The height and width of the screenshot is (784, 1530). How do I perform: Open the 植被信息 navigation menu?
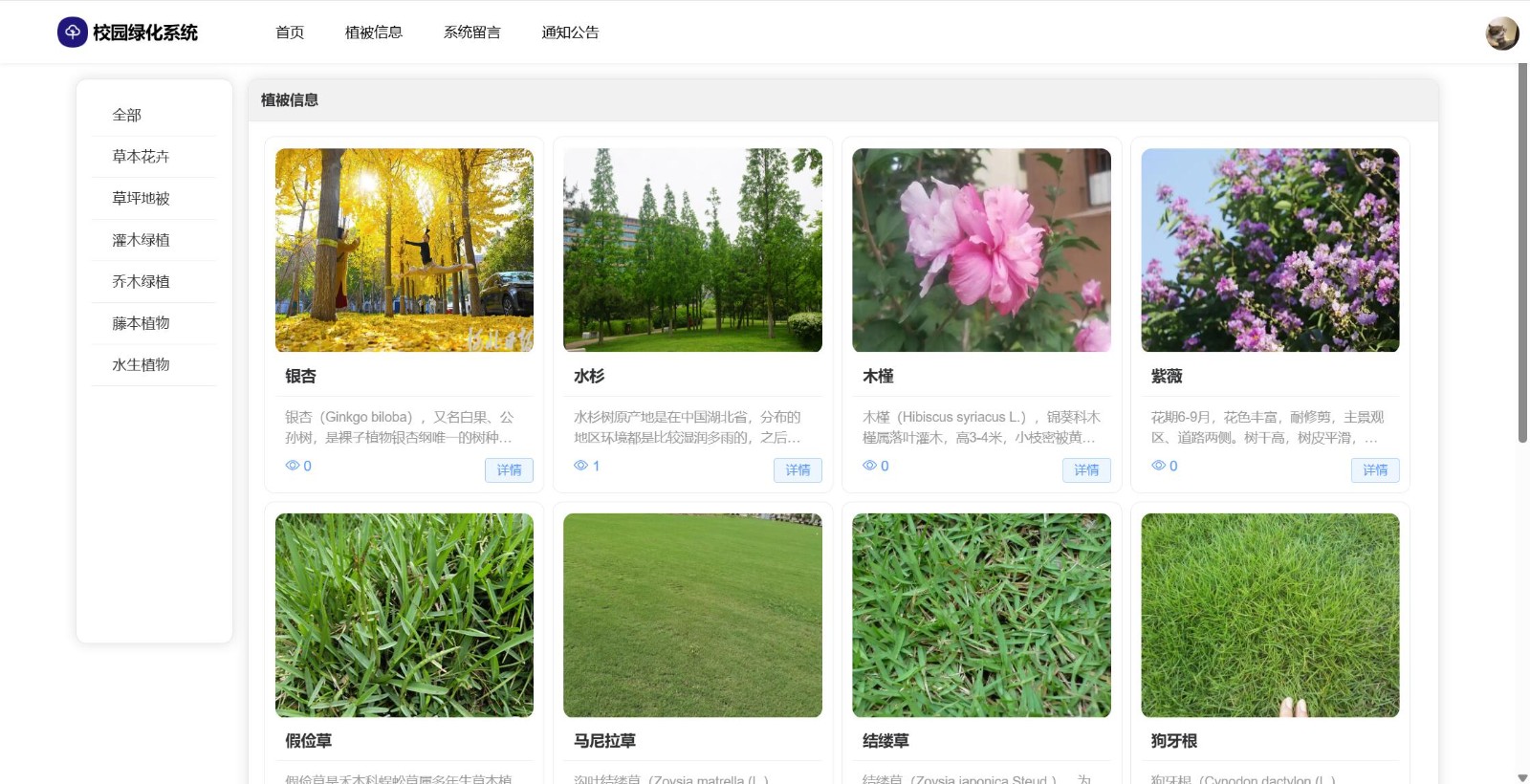(374, 33)
